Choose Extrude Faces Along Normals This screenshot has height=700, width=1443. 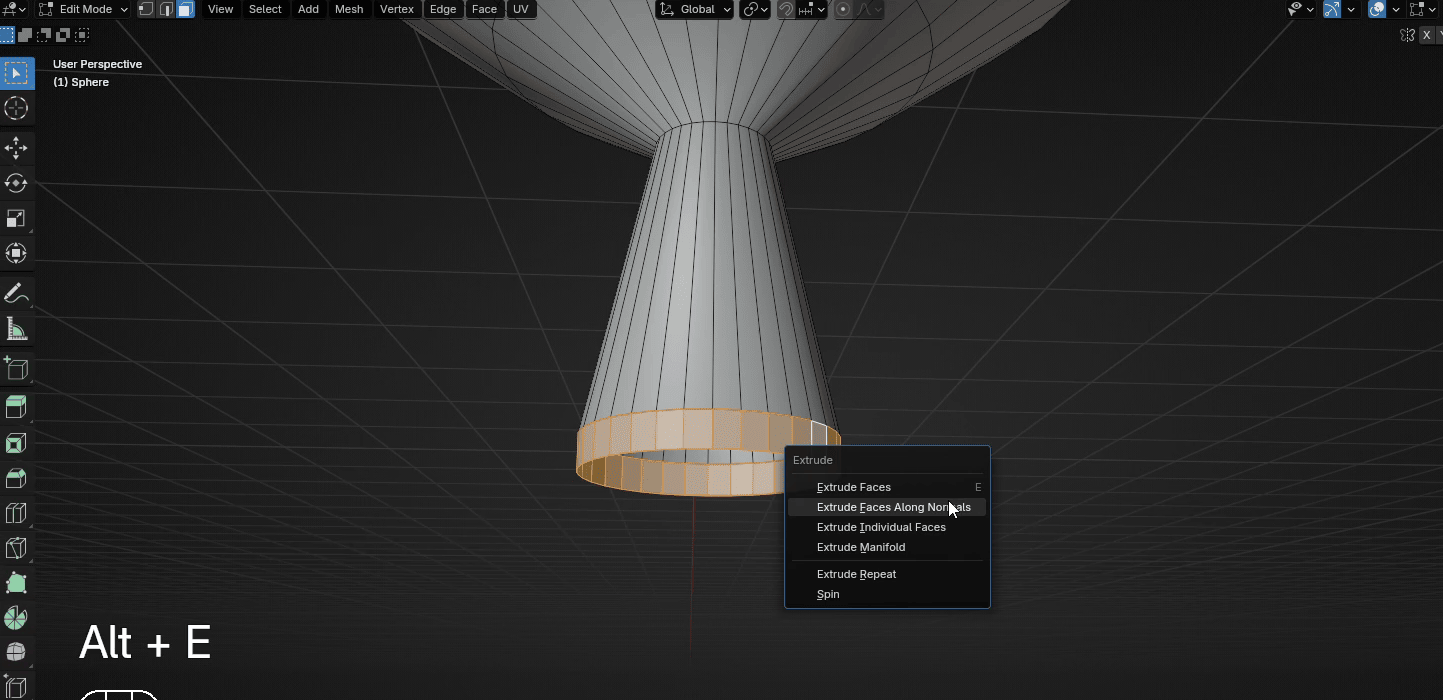[x=893, y=507]
